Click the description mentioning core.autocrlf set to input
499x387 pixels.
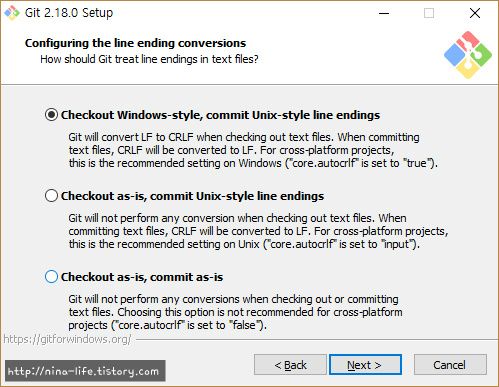(x=258, y=231)
